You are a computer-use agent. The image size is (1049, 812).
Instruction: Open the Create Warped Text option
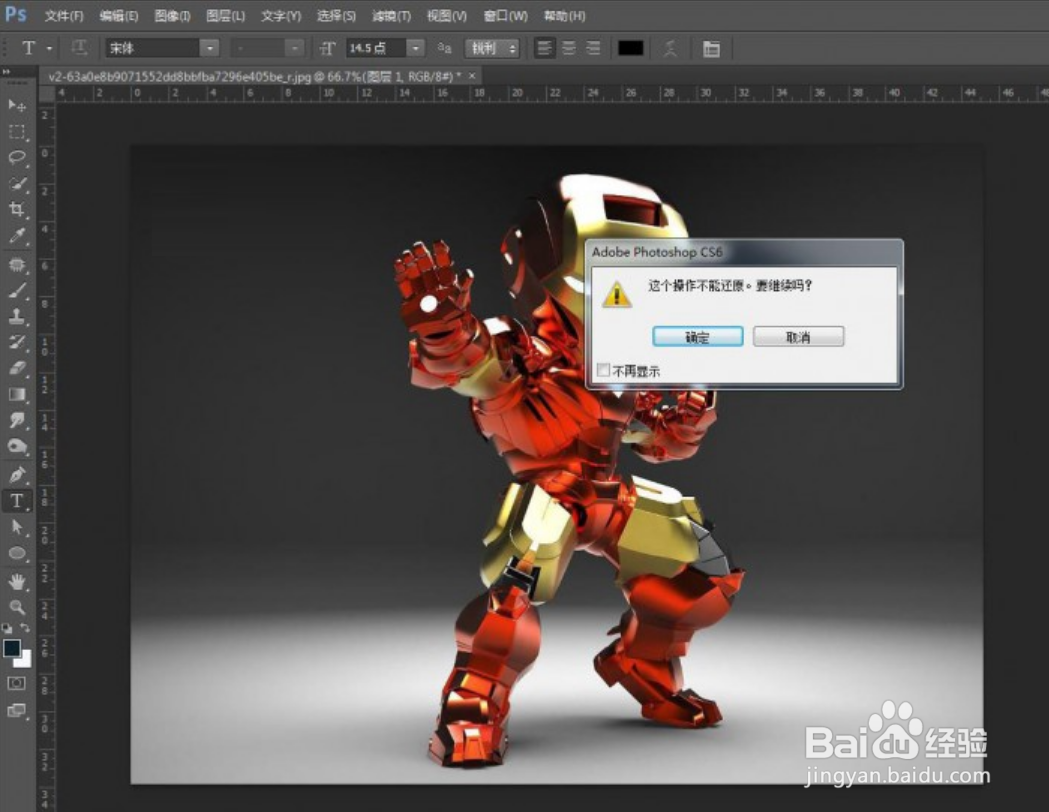(x=670, y=48)
